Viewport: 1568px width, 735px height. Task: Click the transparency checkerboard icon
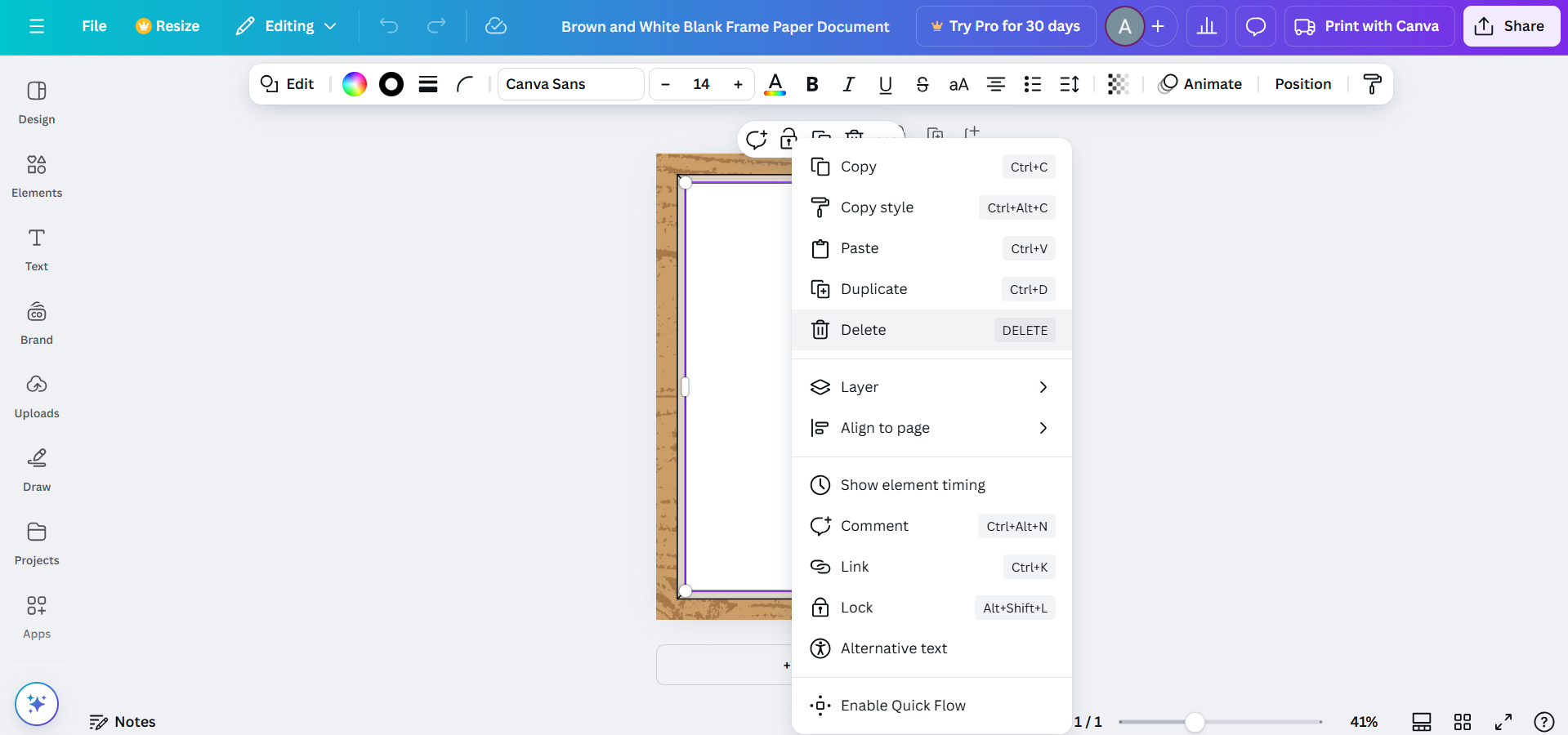[x=1117, y=84]
